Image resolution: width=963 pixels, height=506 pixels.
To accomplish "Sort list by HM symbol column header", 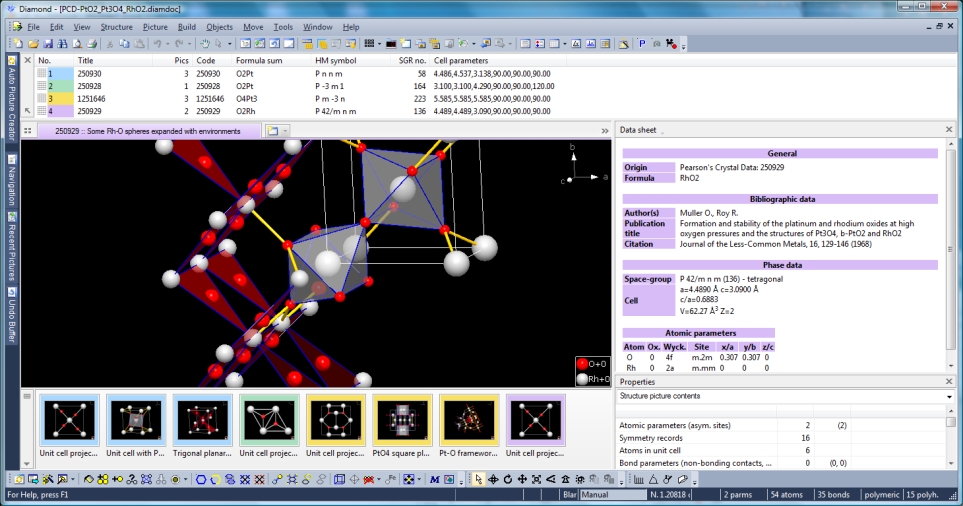I will pos(335,60).
